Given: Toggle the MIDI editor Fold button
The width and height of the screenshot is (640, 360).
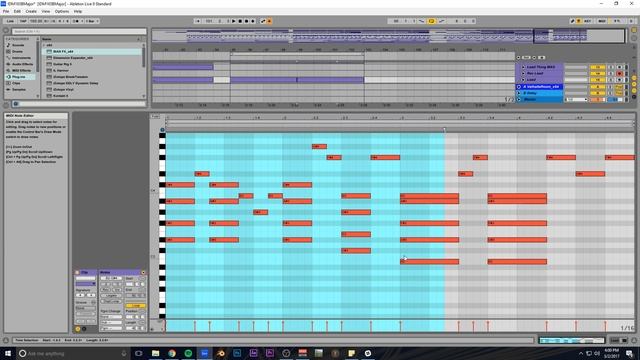Looking at the screenshot, I should coord(155,116).
